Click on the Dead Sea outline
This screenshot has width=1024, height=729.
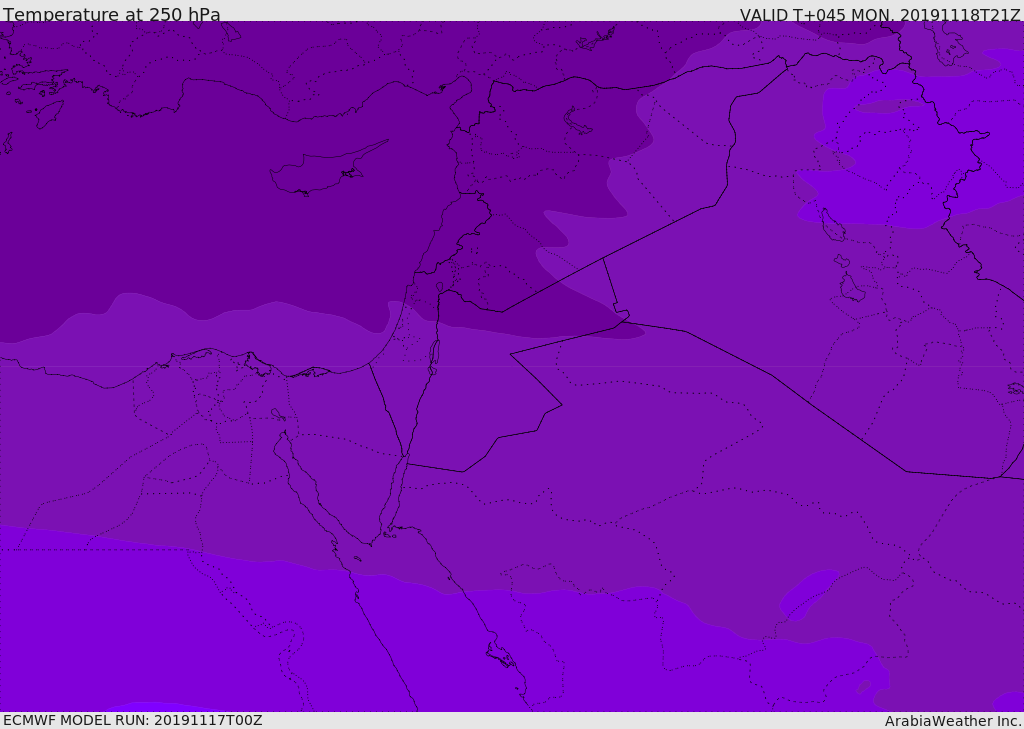(x=434, y=353)
